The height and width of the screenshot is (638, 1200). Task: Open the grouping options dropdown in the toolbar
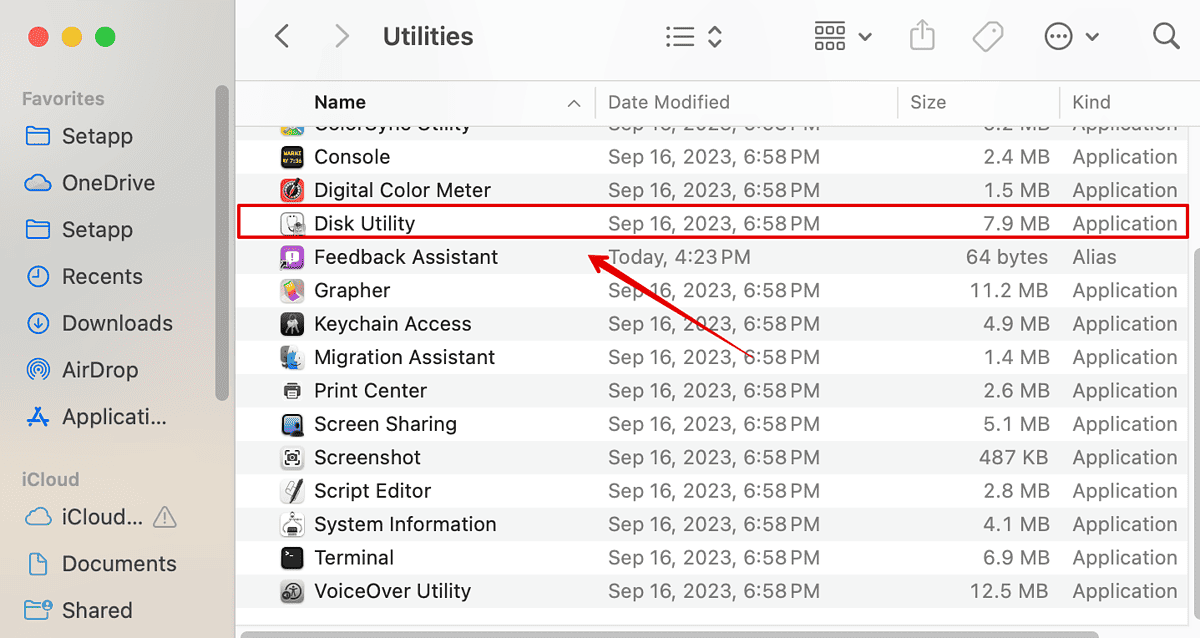tap(843, 35)
